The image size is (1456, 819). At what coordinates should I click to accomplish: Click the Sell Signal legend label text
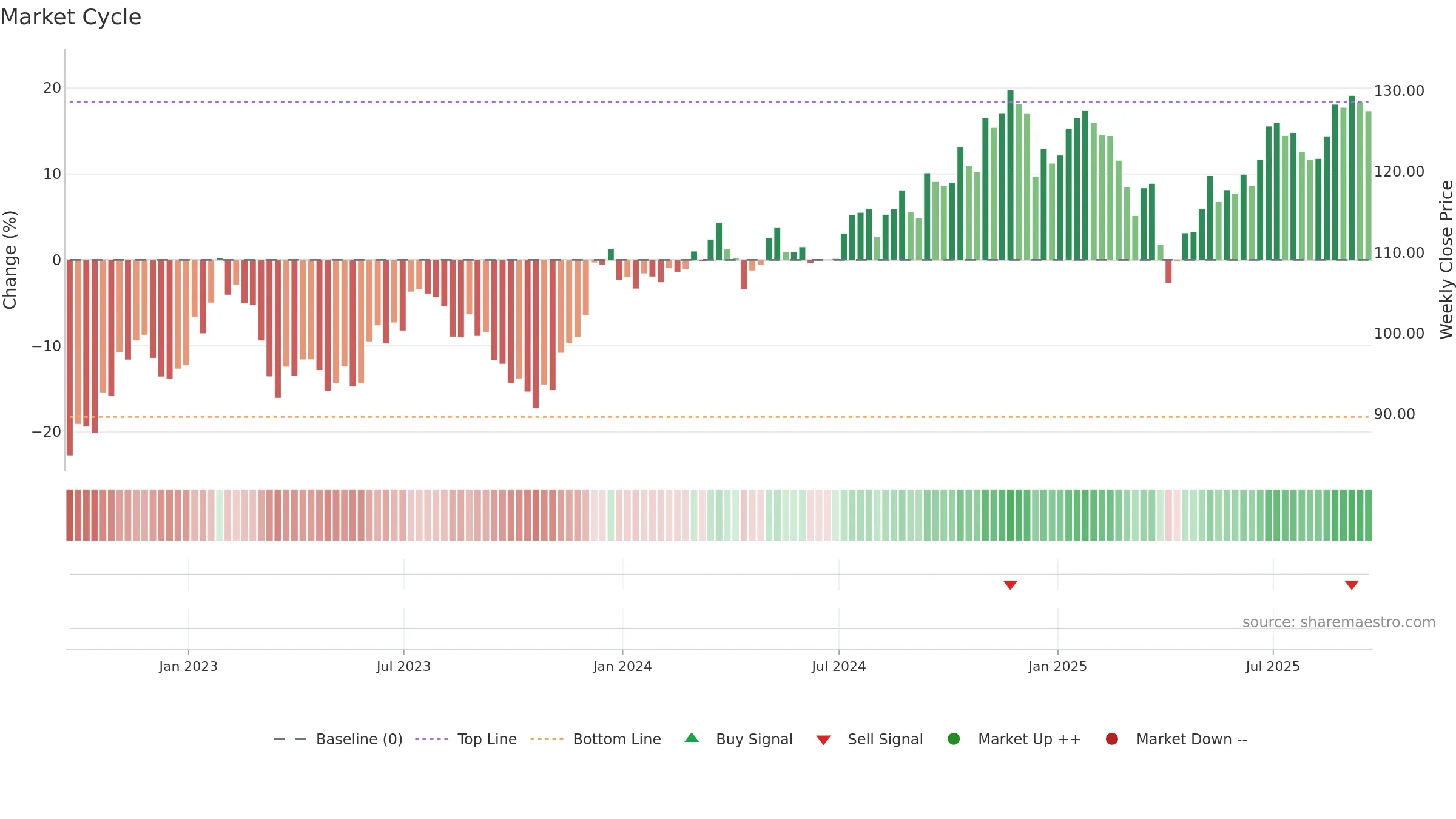[x=885, y=739]
